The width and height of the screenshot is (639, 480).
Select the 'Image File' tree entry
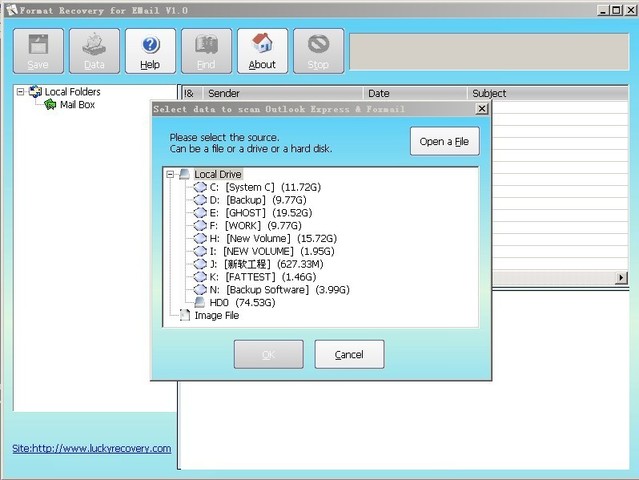217,315
